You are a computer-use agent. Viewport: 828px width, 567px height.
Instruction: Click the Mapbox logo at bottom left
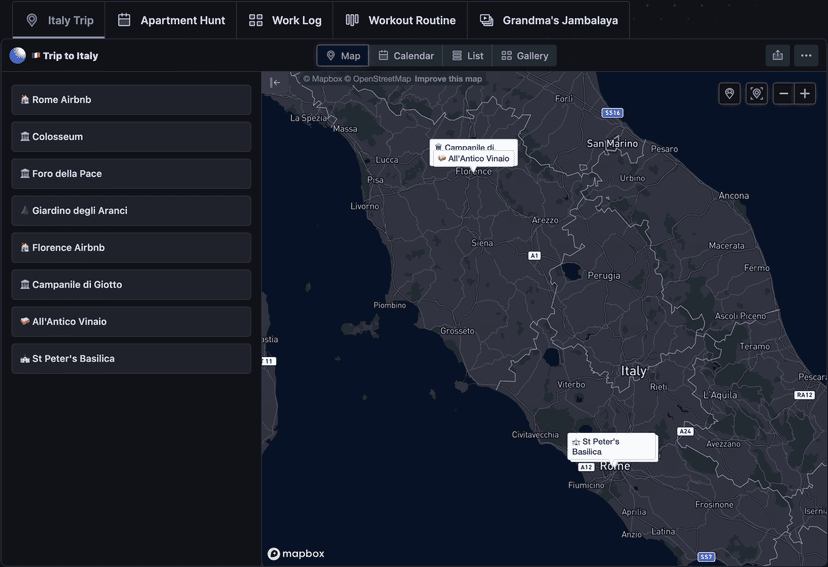tap(296, 554)
